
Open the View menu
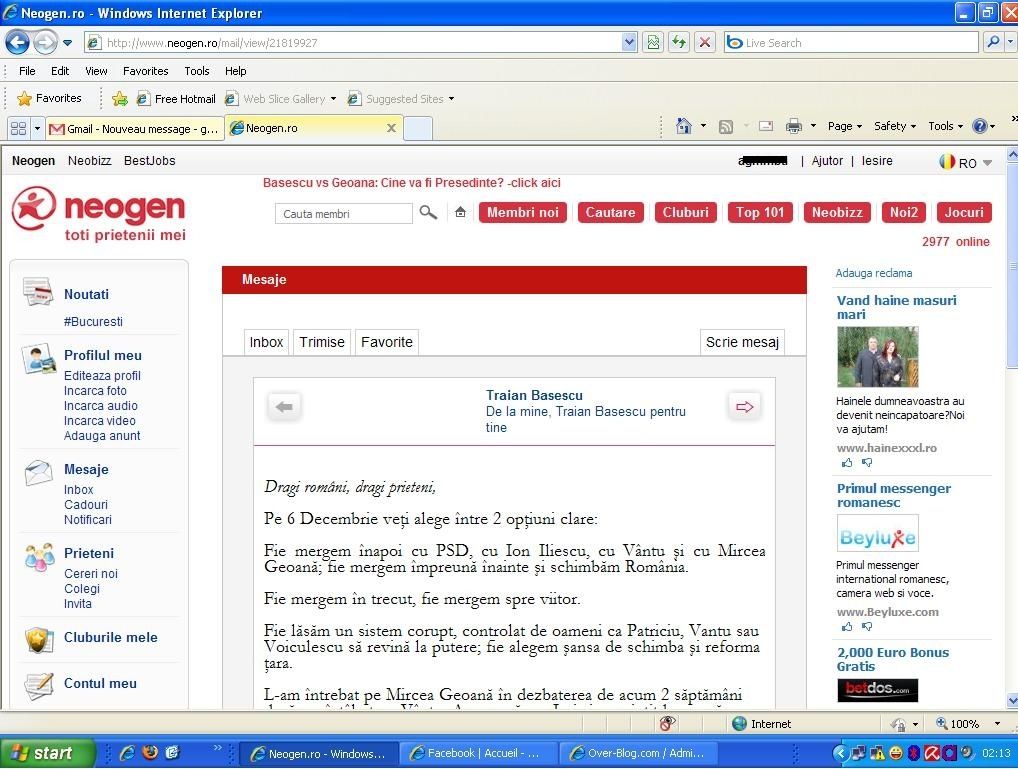[x=96, y=71]
